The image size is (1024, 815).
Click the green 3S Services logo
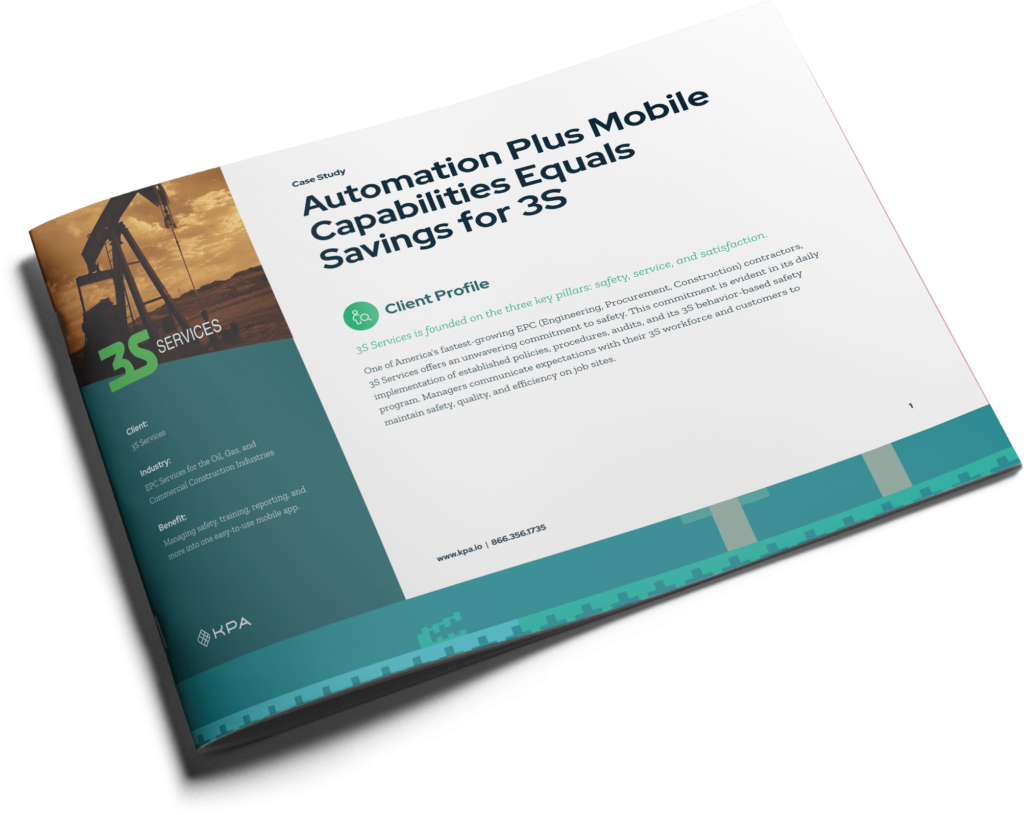[x=160, y=353]
